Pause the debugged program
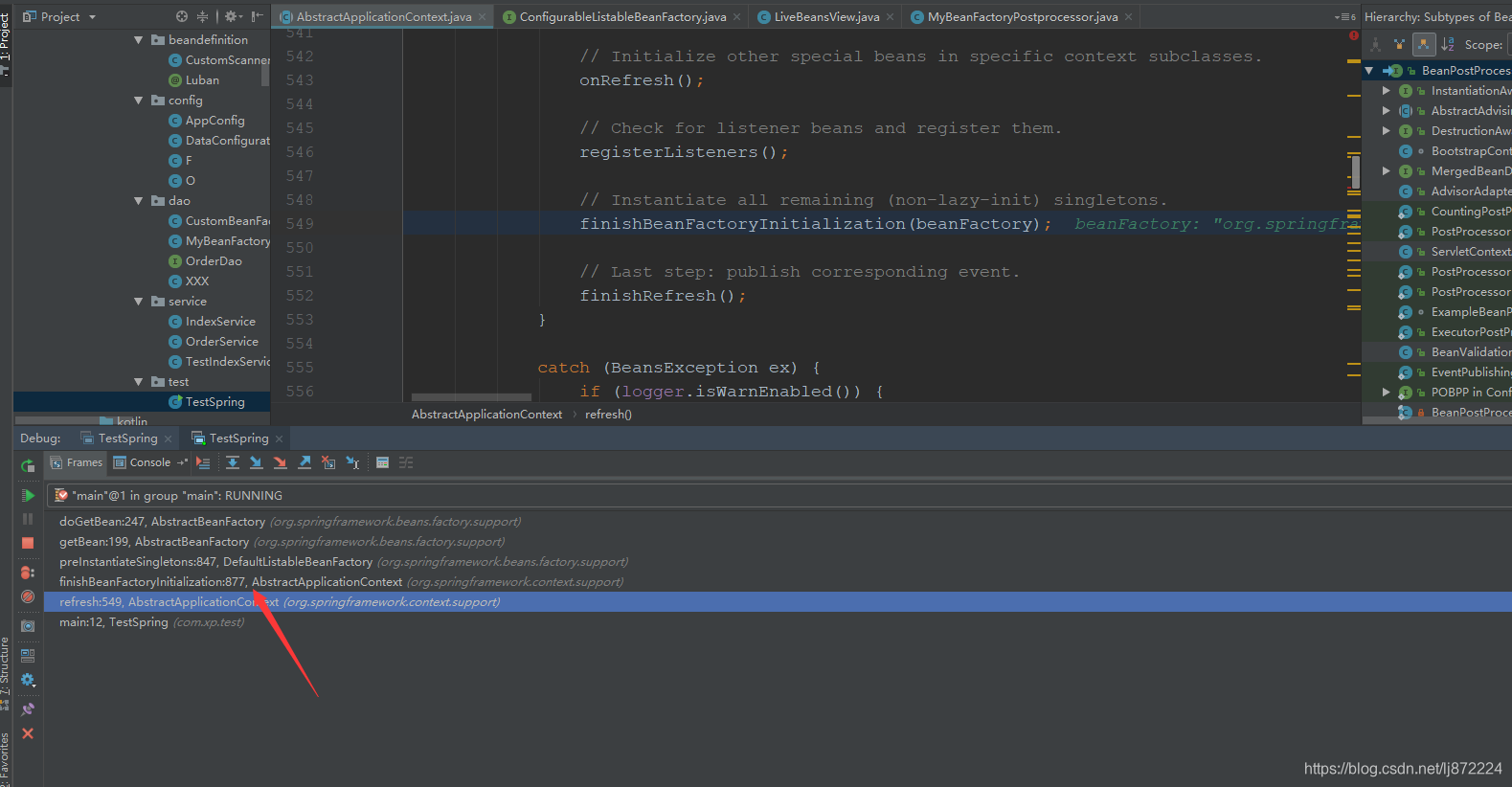This screenshot has width=1512, height=787. [28, 518]
